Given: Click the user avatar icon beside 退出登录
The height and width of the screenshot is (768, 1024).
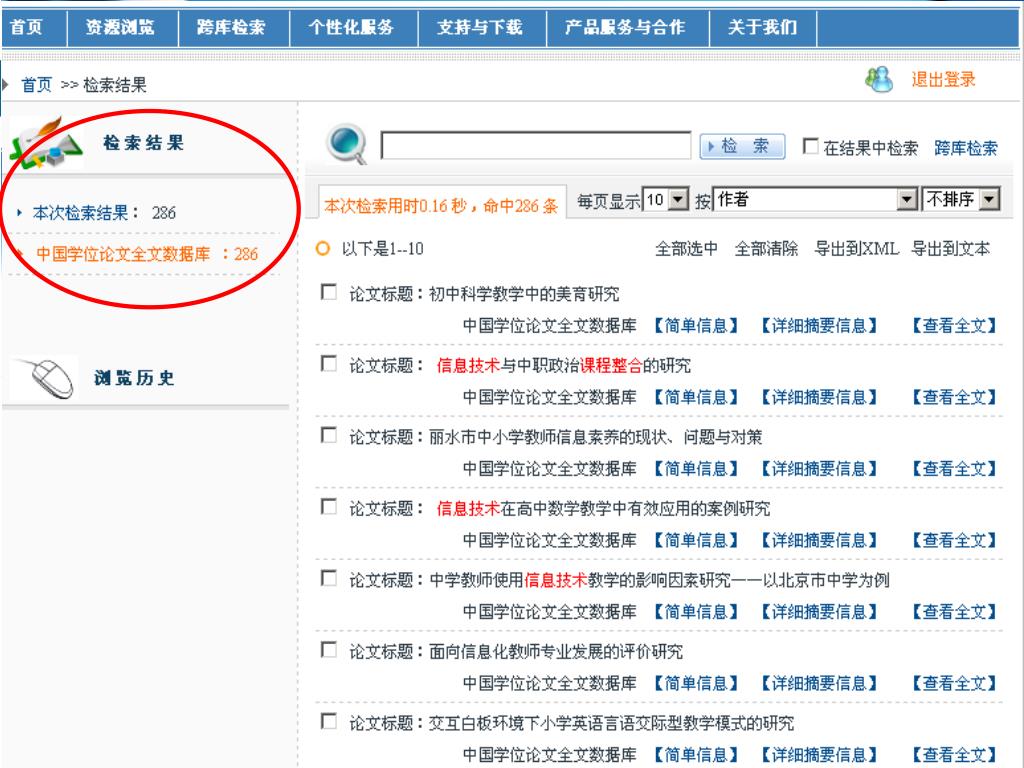Looking at the screenshot, I should coord(879,80).
